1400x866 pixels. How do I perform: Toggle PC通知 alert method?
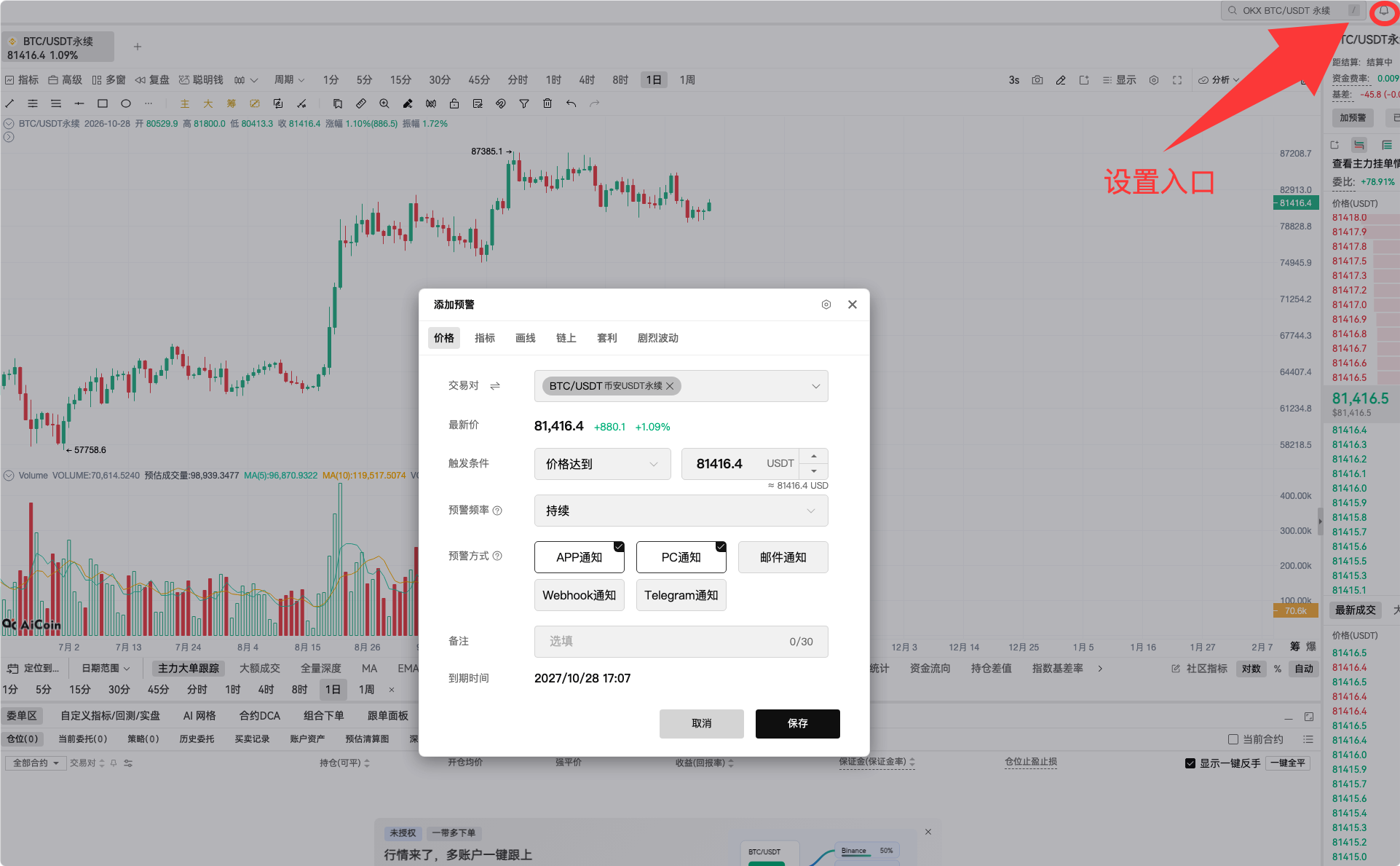pos(681,557)
